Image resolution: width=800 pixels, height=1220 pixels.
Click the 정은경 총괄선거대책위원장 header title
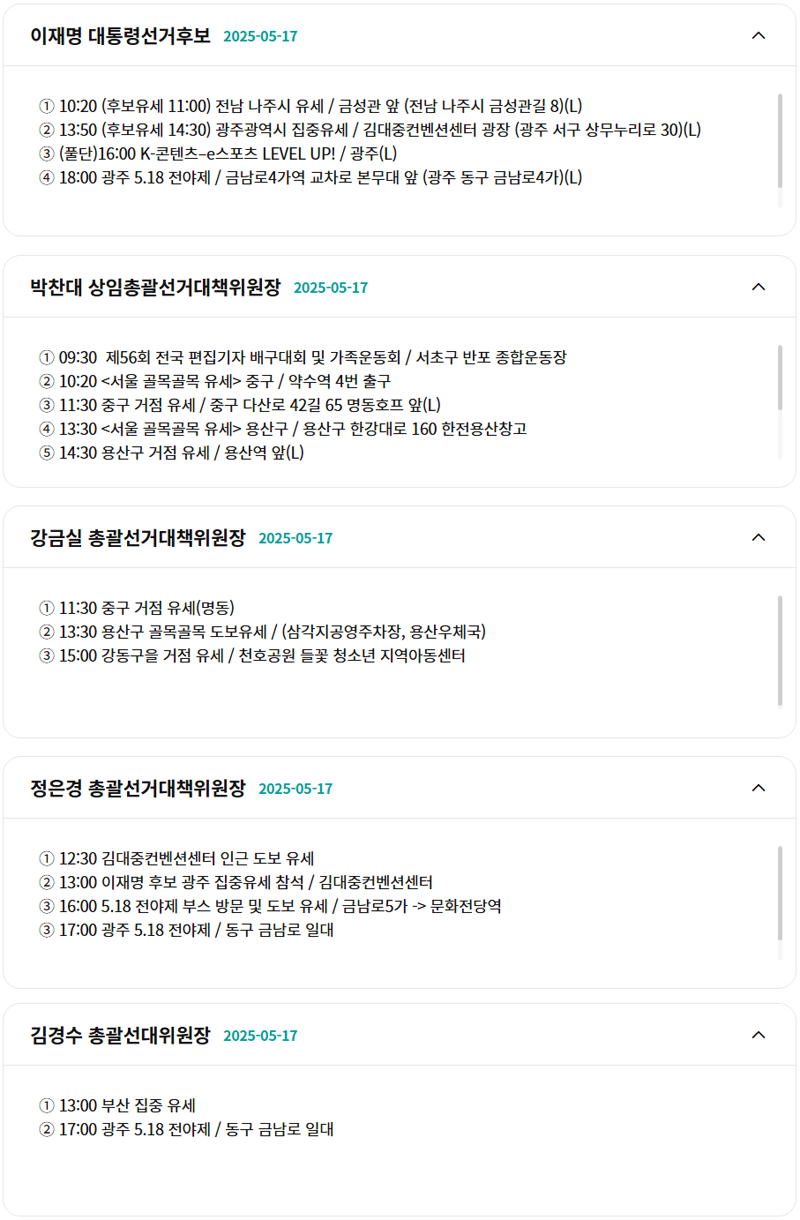point(138,788)
